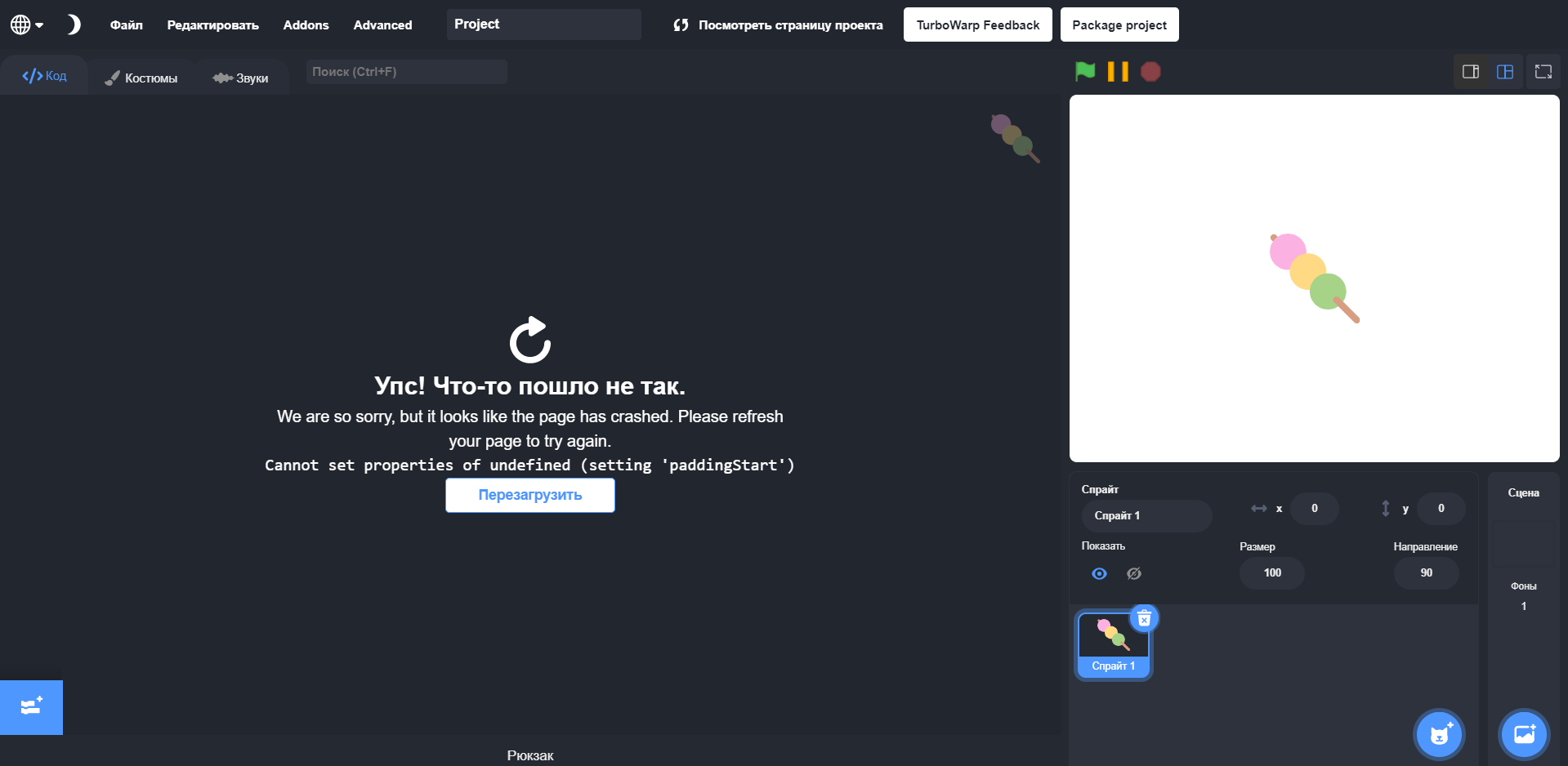Switch to small stage layout

pyautogui.click(x=1470, y=72)
